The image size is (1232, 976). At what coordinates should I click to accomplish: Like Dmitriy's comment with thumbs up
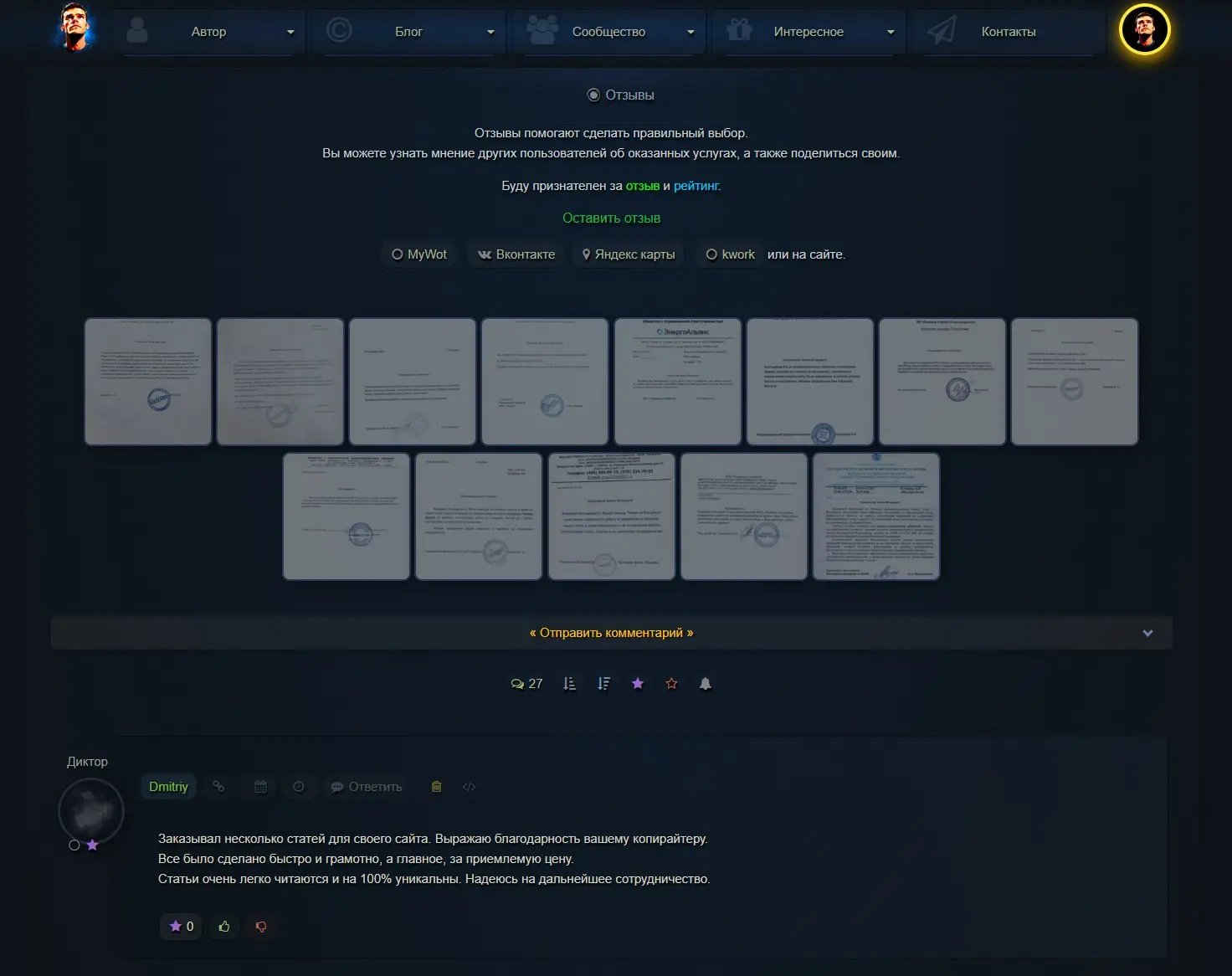224,927
